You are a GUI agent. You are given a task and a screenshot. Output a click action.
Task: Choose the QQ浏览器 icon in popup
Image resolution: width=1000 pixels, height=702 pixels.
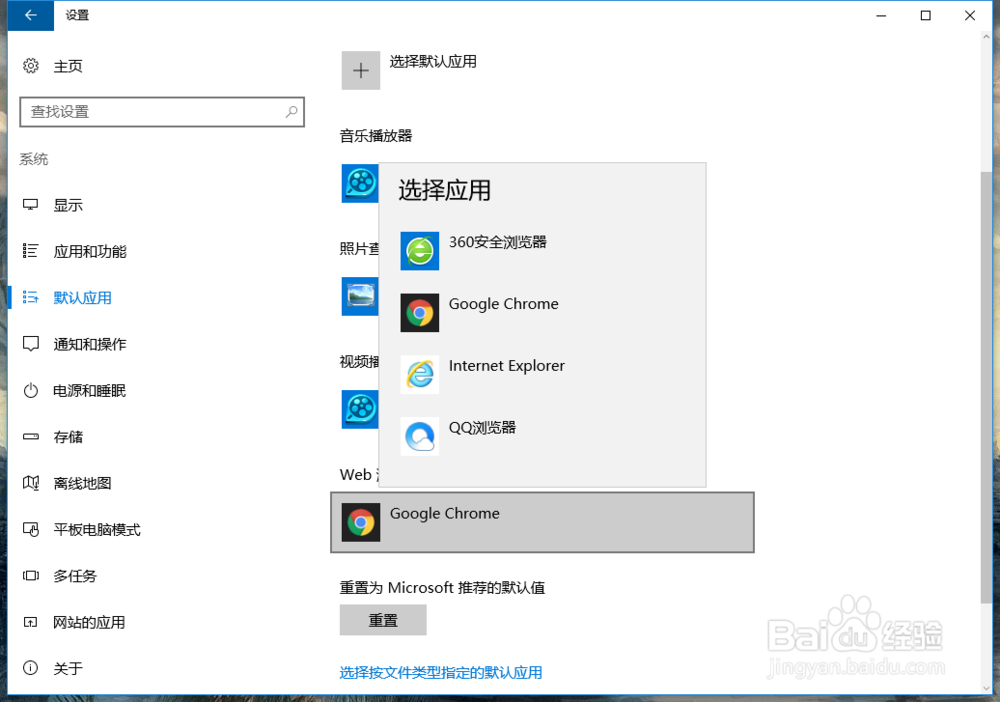pyautogui.click(x=420, y=436)
